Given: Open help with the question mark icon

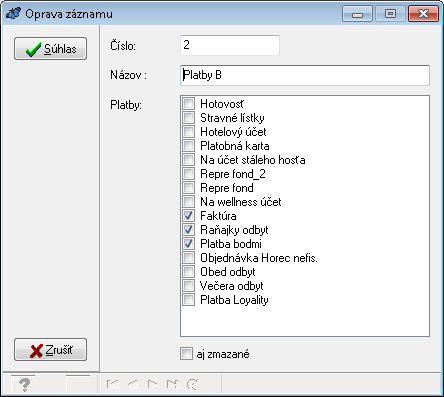Looking at the screenshot, I should point(24,385).
